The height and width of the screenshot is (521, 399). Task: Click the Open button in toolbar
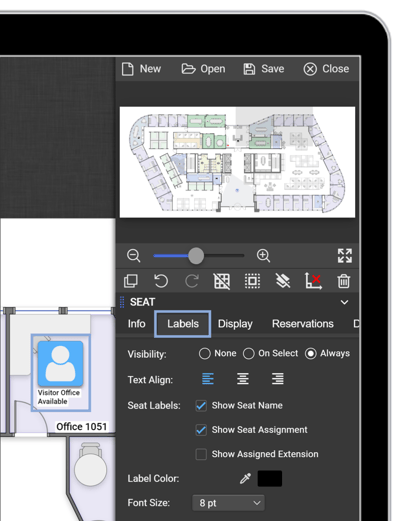pyautogui.click(x=203, y=69)
